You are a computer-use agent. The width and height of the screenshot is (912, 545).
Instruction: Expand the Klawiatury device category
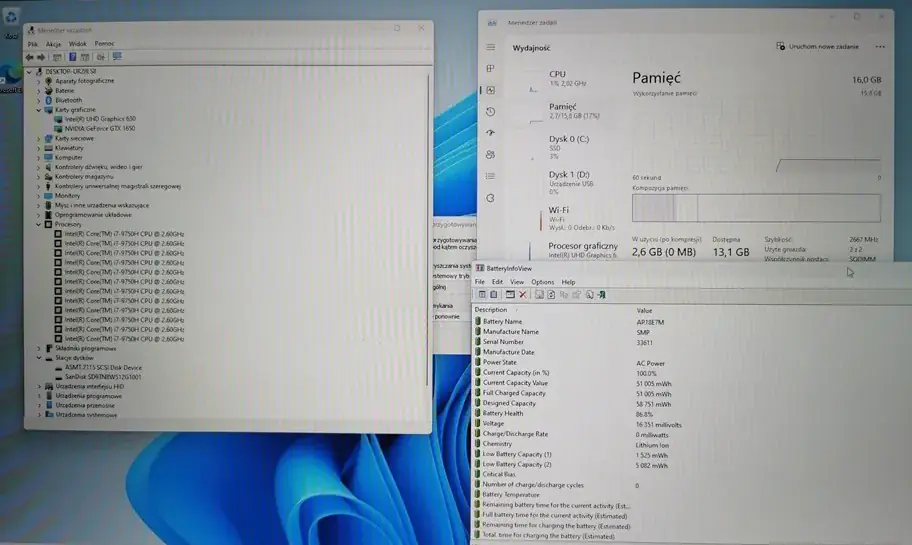(39, 148)
